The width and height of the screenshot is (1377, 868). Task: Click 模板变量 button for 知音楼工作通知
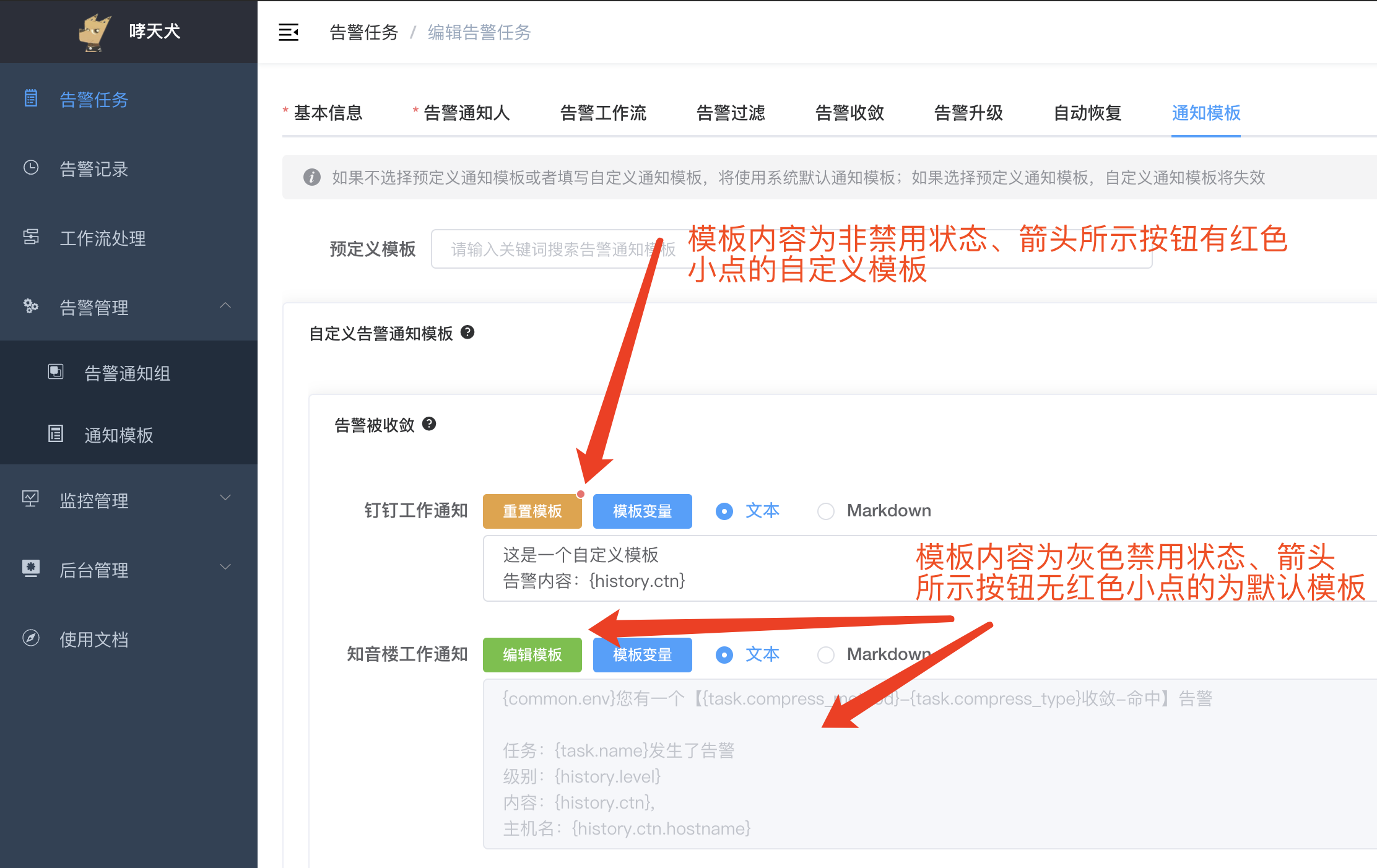point(643,655)
